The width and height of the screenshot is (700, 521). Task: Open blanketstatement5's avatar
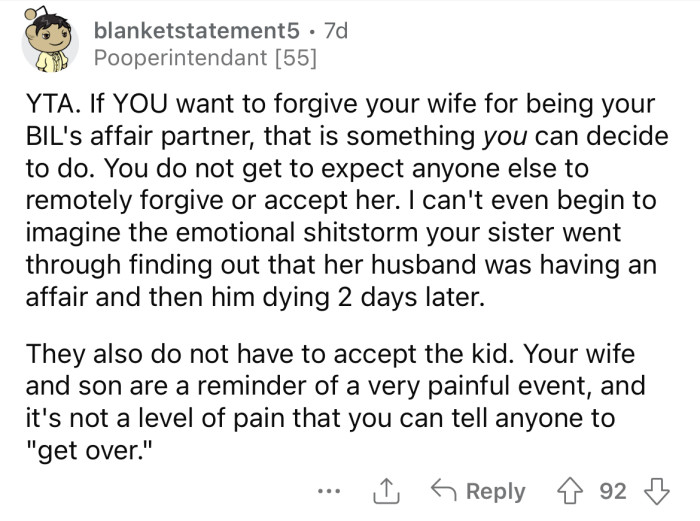[x=49, y=46]
